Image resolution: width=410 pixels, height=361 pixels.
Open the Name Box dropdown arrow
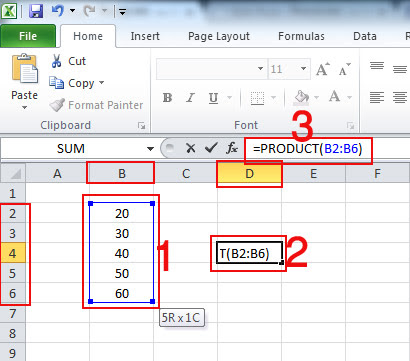[150, 149]
